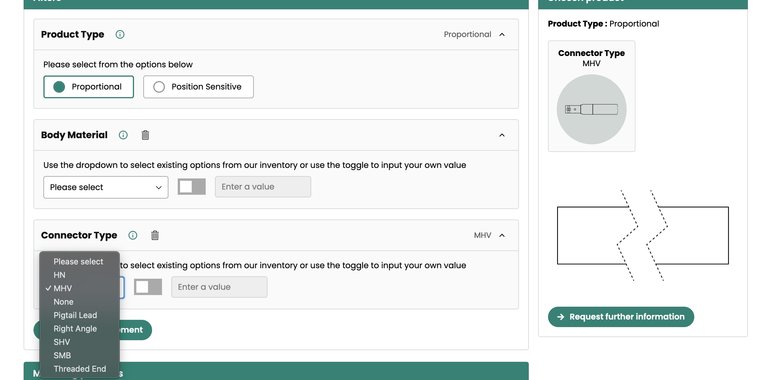Choose None from the connector list

pyautogui.click(x=79, y=302)
